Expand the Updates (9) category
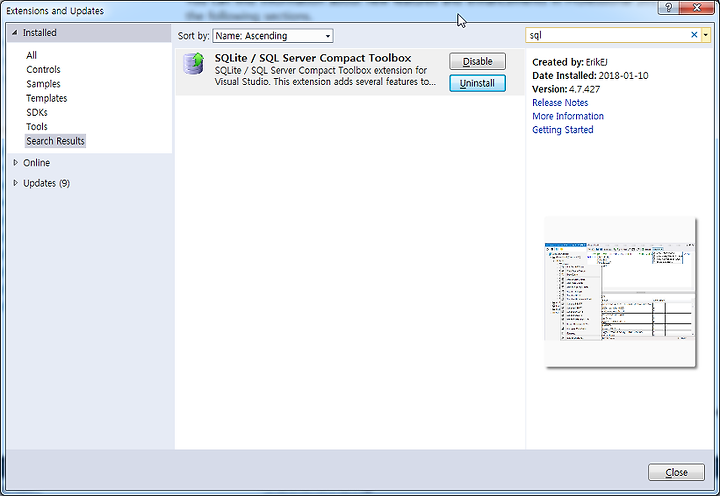The height and width of the screenshot is (496, 720). (x=15, y=183)
